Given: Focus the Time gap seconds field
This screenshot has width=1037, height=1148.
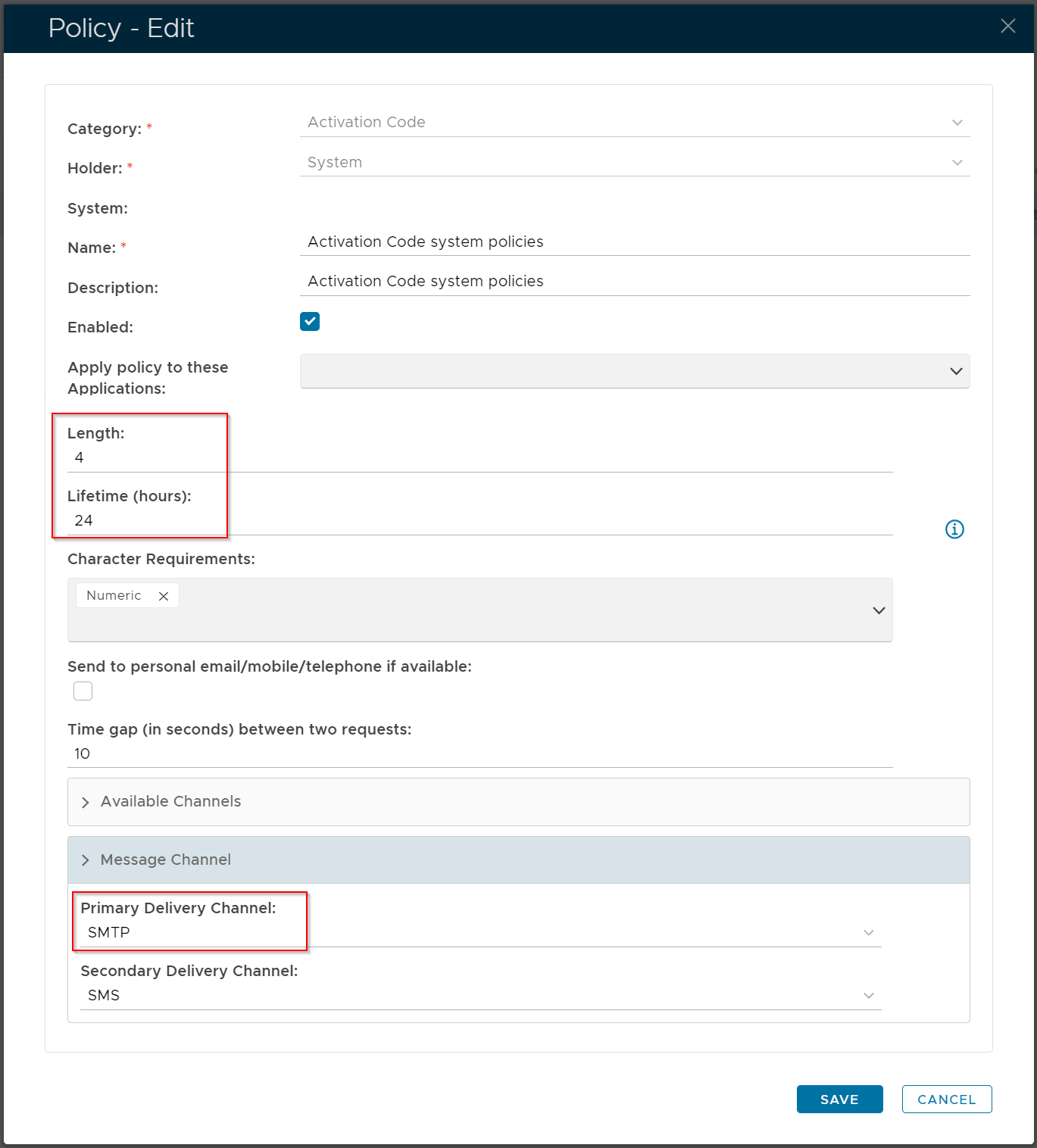Looking at the screenshot, I should 480,754.
